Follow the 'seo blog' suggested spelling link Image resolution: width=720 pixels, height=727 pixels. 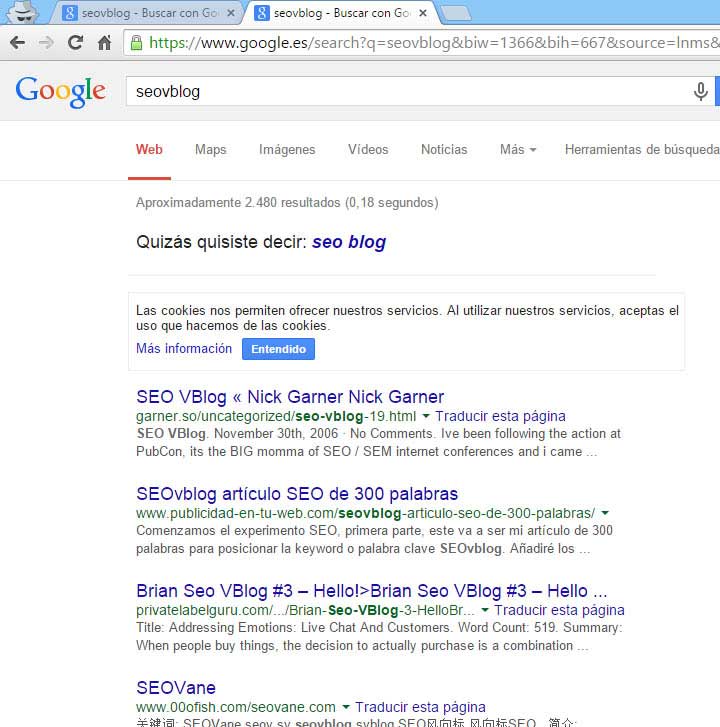[x=348, y=242]
